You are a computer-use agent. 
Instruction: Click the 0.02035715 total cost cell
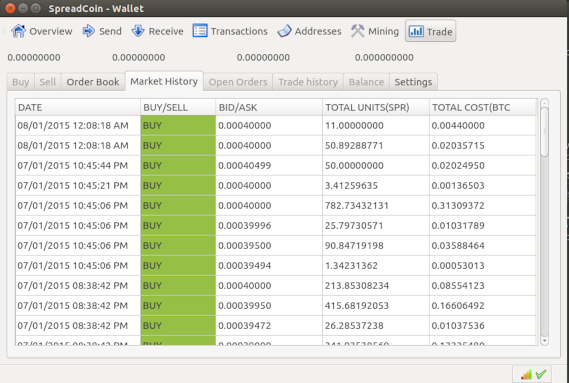pyautogui.click(x=483, y=146)
